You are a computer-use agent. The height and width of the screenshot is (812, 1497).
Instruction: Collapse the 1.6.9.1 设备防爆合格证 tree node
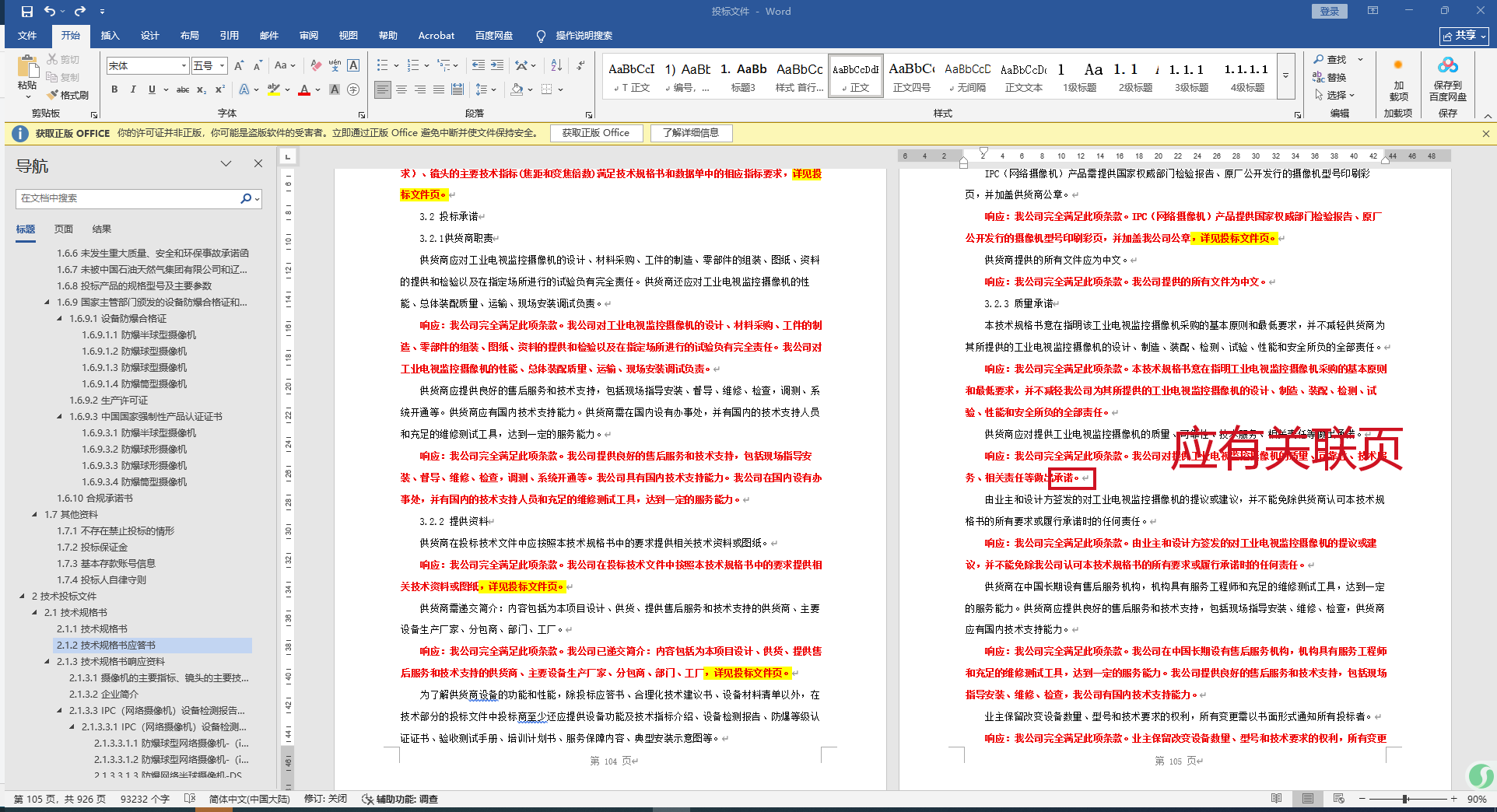click(60, 318)
